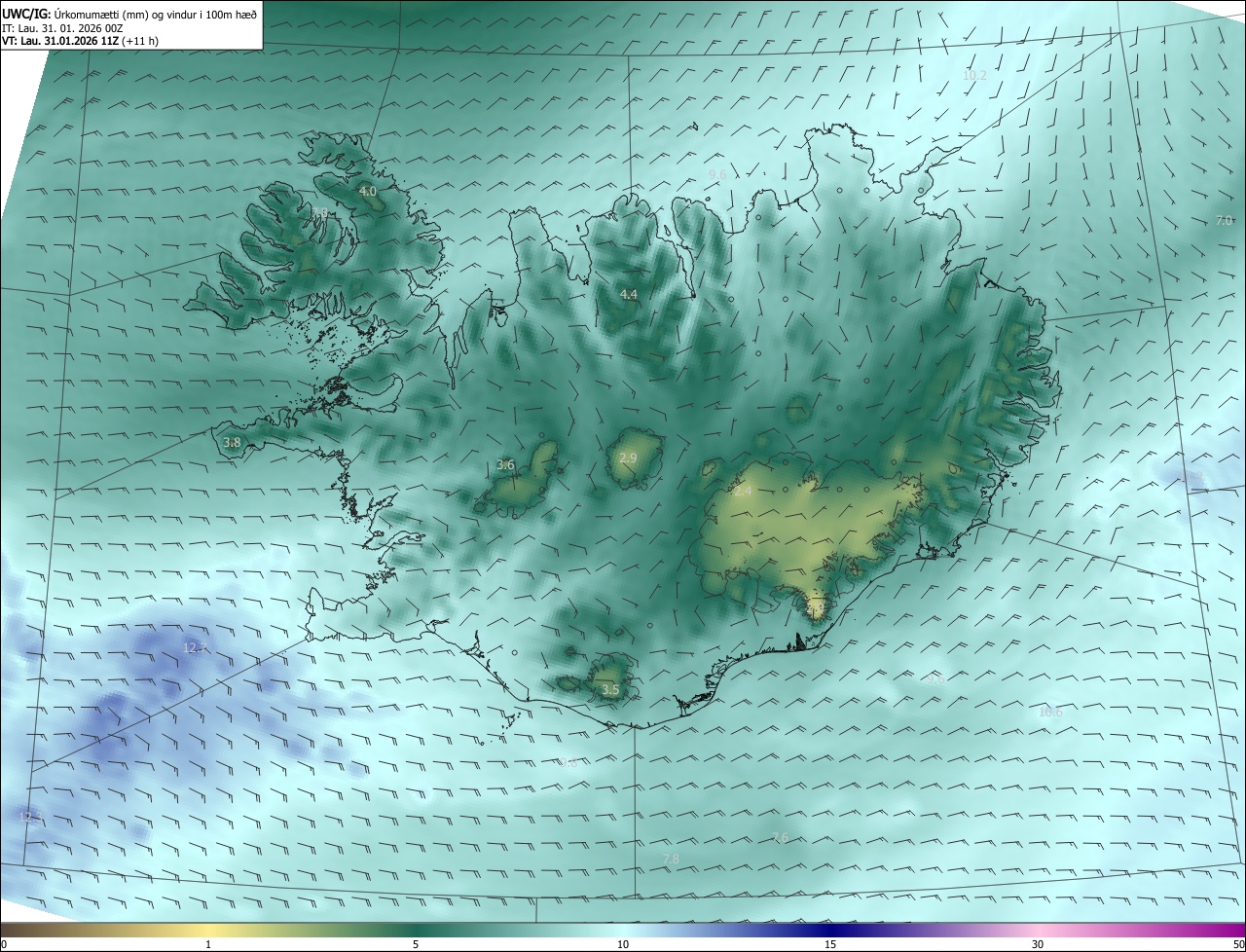Viewport: 1246px width, 952px height.
Task: Click the 2.9 label on Hofsjökull glacier
Action: [x=628, y=458]
